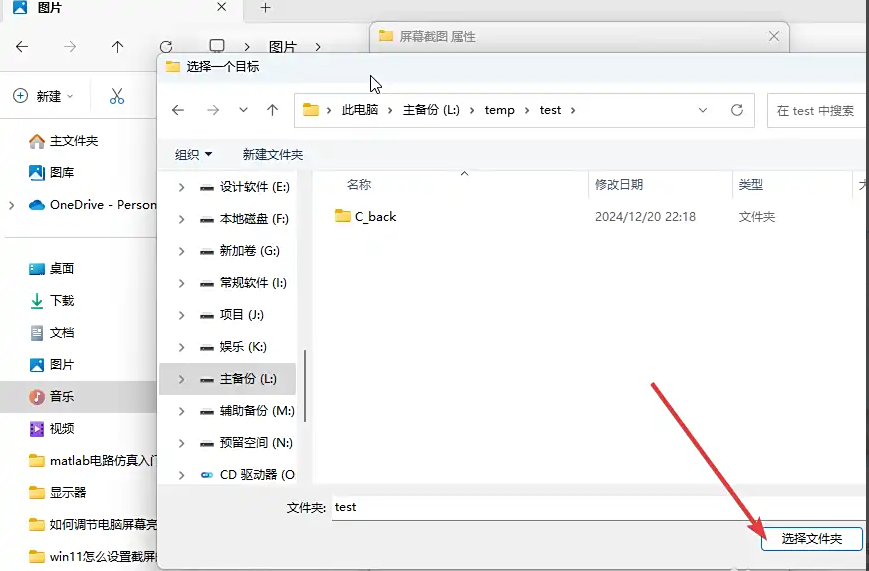Open the address bar history dropdown
This screenshot has width=869, height=571.
[x=703, y=110]
